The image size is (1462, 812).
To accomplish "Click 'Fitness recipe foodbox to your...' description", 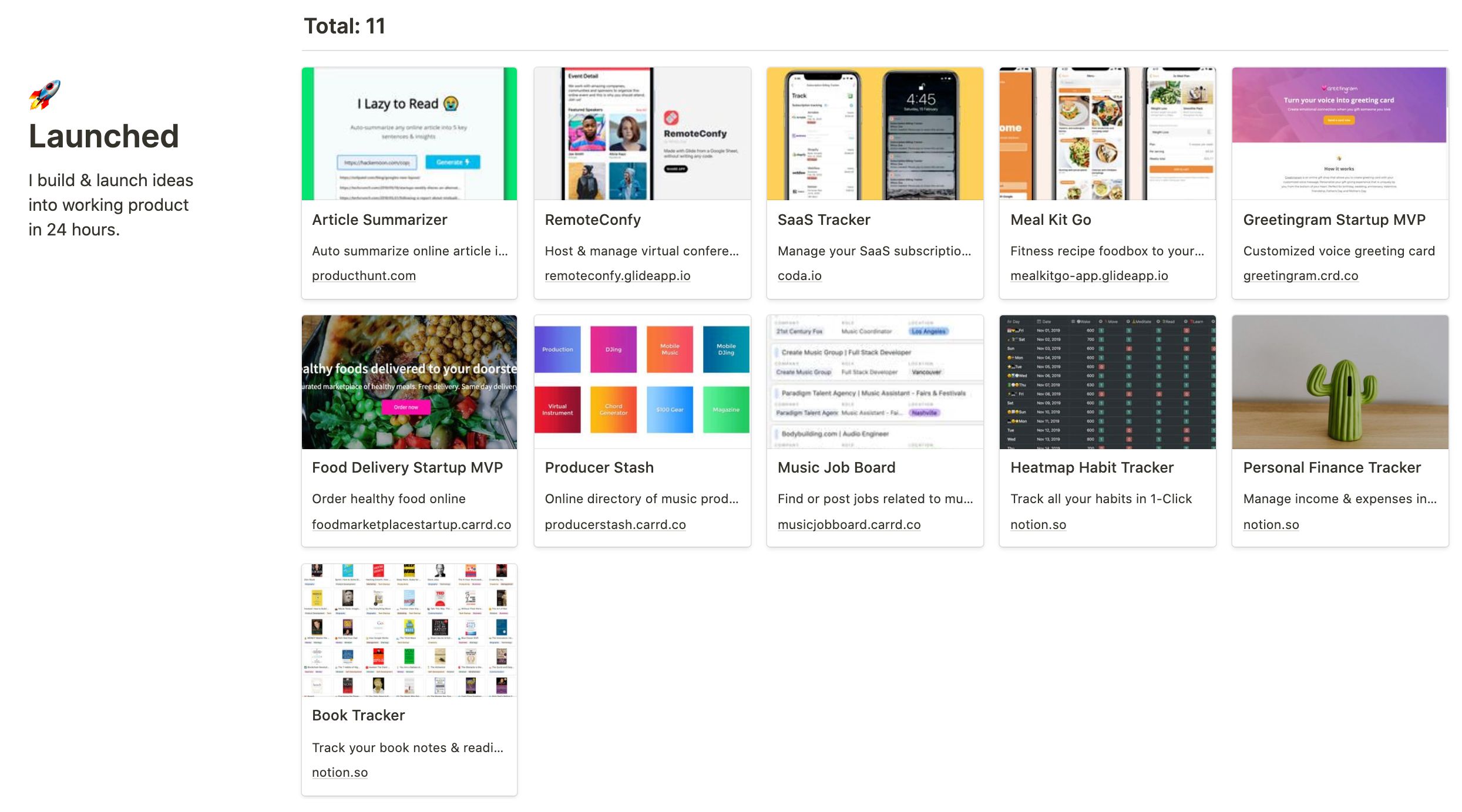I will [x=1107, y=251].
